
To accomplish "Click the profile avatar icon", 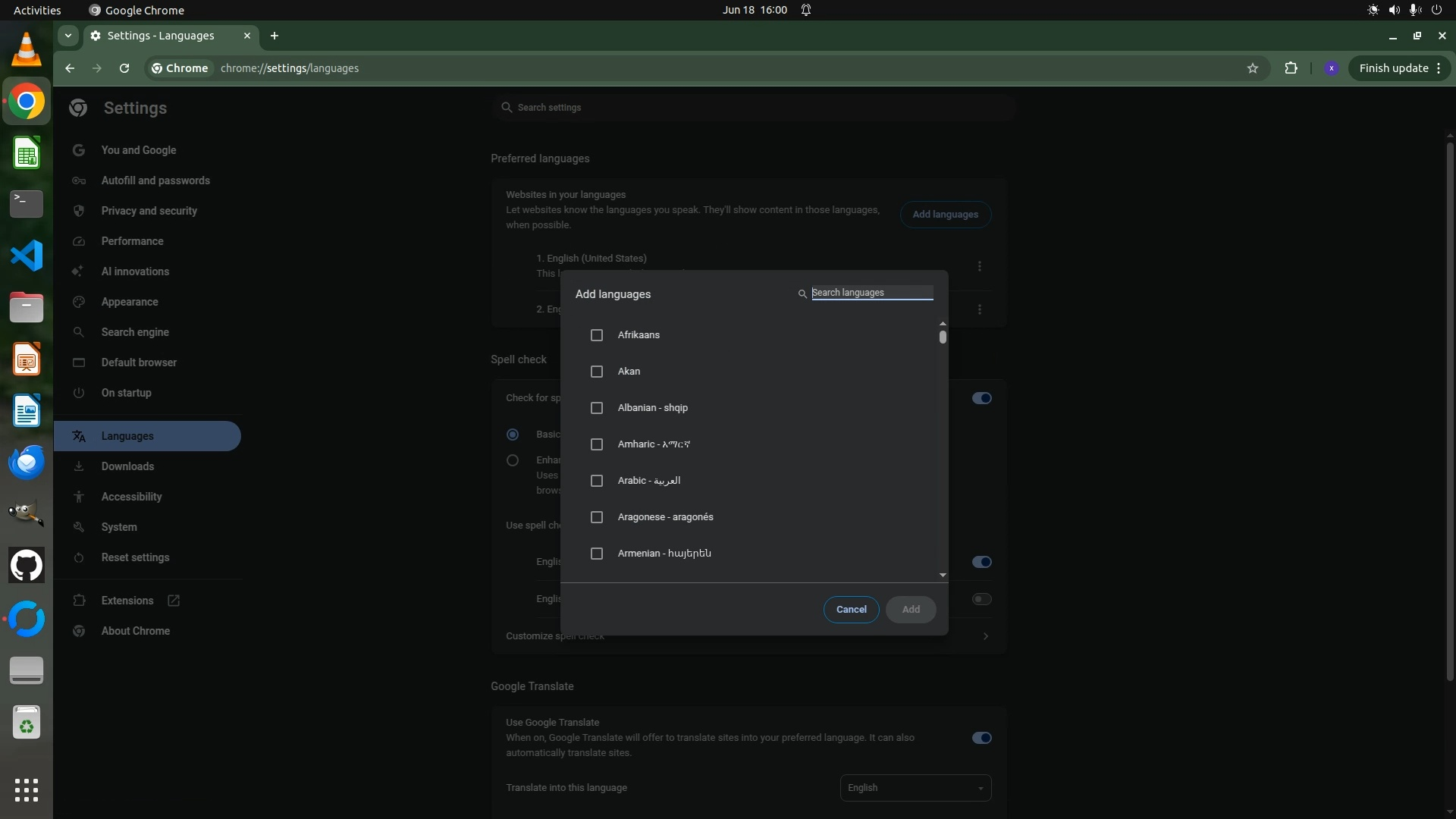I will (x=1331, y=68).
